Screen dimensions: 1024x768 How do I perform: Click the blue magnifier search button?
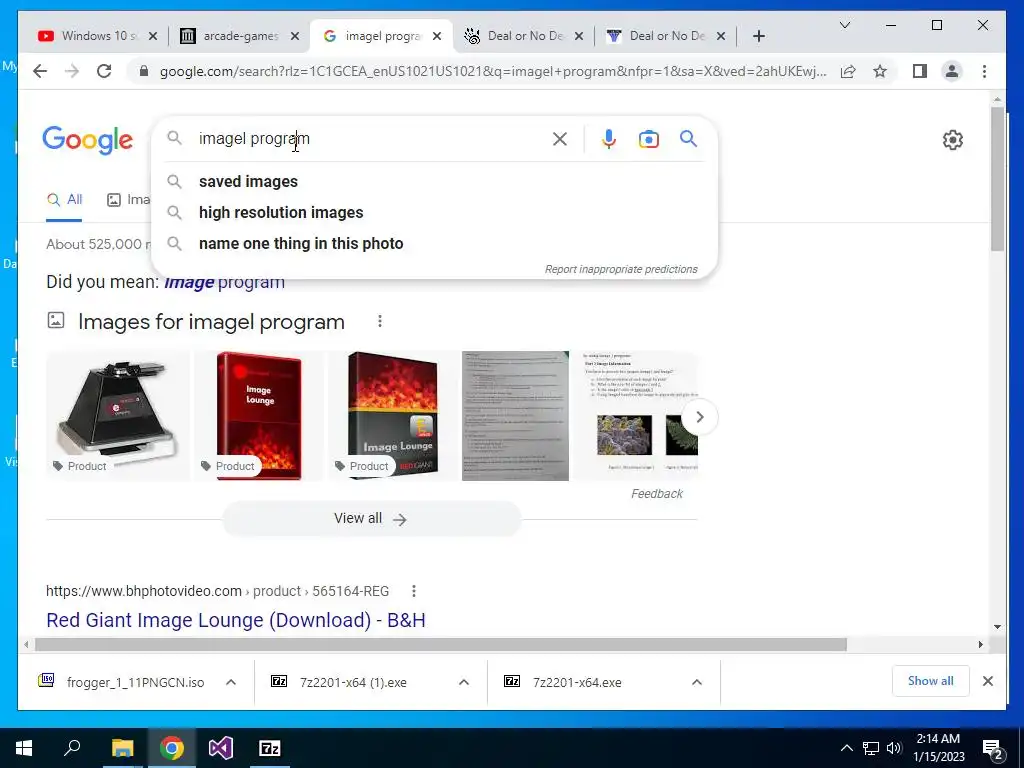tap(688, 138)
